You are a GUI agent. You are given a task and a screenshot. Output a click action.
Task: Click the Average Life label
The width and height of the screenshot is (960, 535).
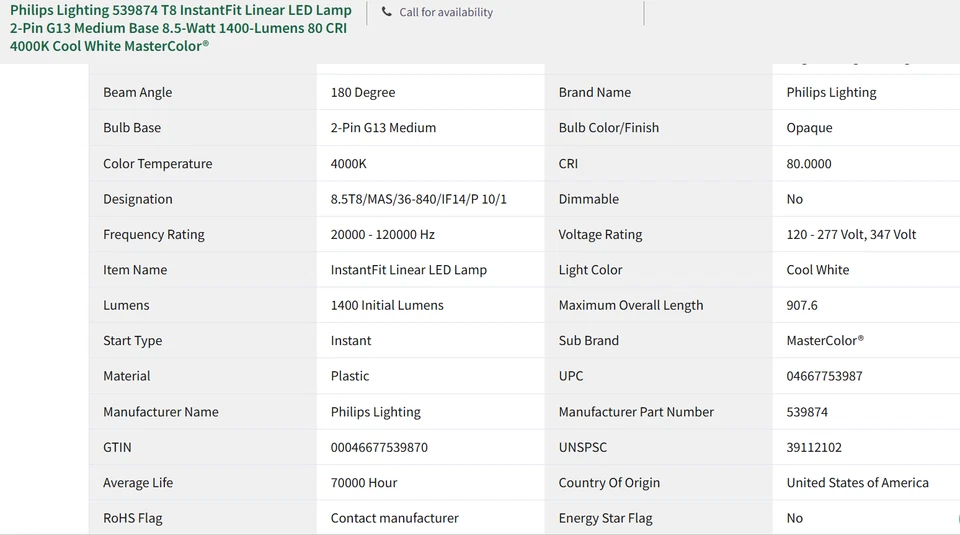138,483
